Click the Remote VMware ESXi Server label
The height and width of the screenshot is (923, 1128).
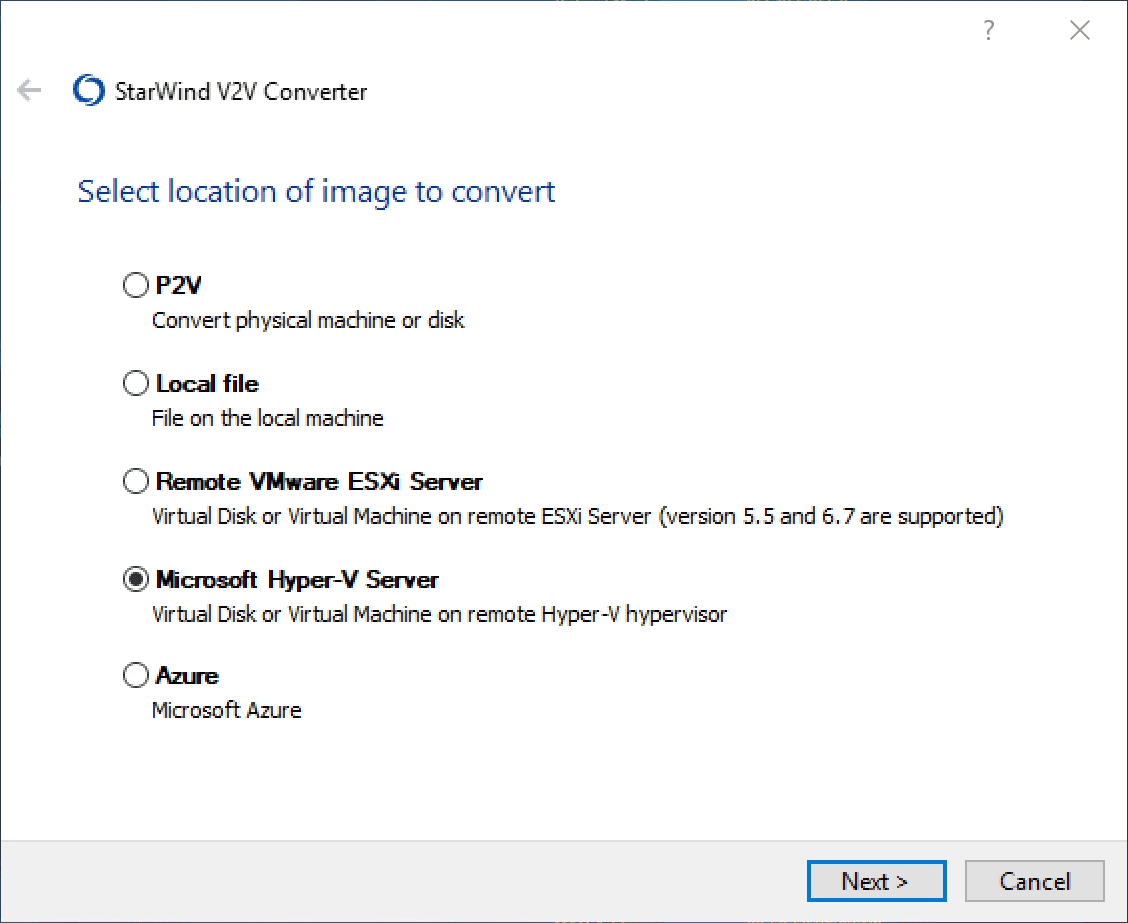point(318,481)
